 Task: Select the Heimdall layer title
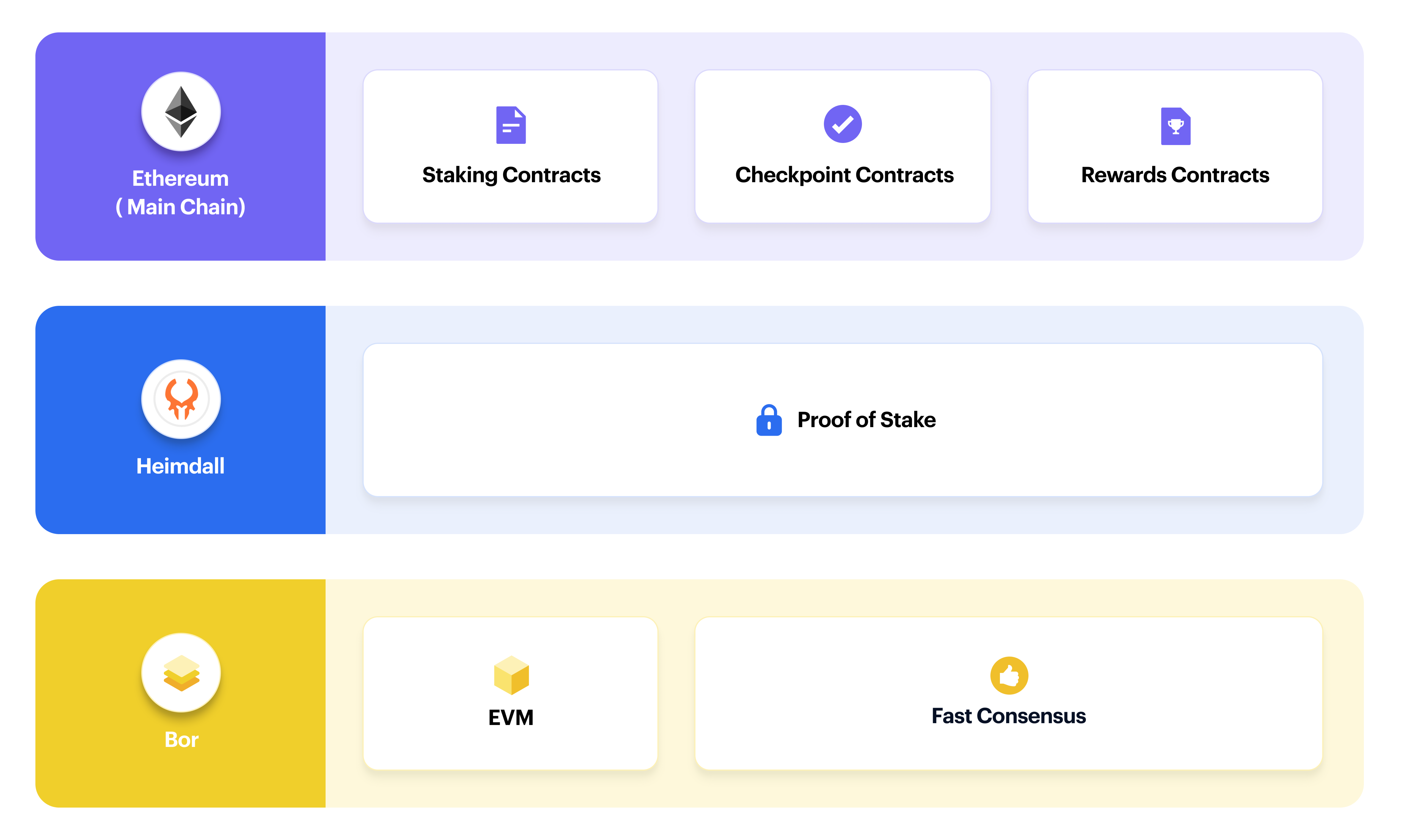point(180,466)
